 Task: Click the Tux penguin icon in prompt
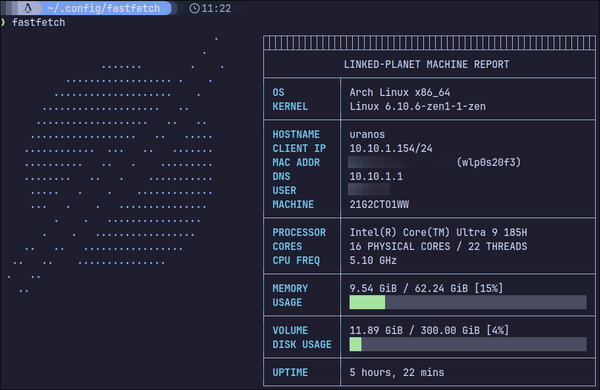(28, 8)
